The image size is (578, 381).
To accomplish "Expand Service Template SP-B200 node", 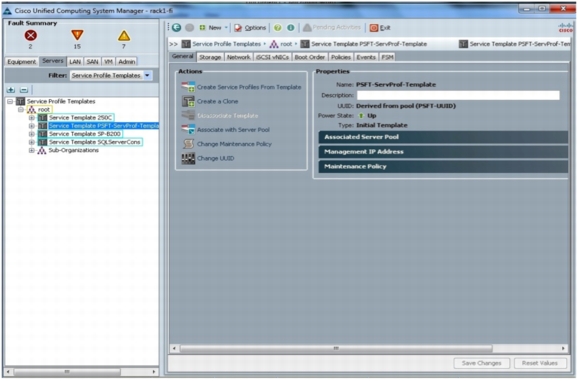I will point(32,134).
